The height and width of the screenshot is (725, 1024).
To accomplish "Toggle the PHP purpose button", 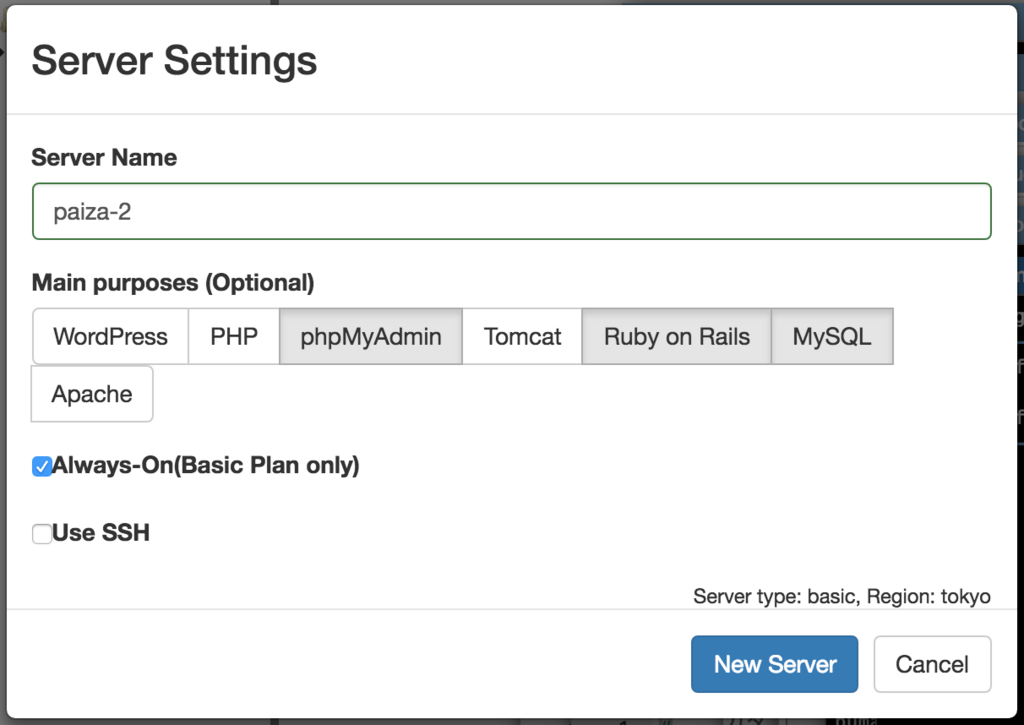I will click(x=234, y=337).
